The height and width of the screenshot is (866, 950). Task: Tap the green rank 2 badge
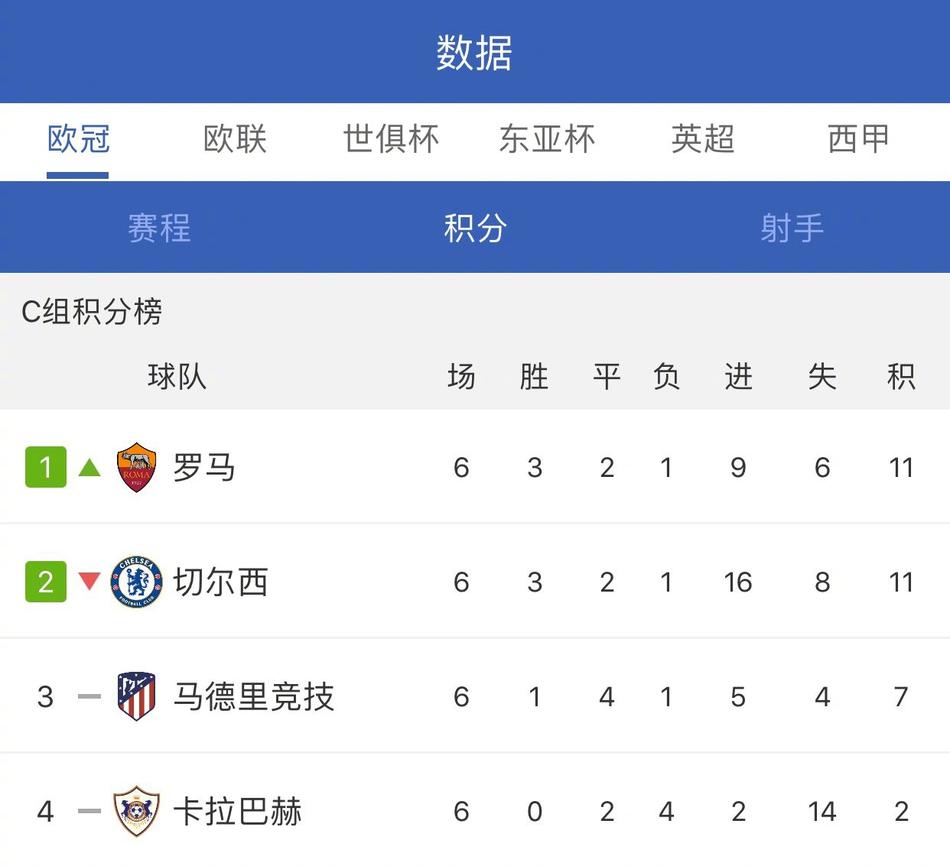coord(45,581)
